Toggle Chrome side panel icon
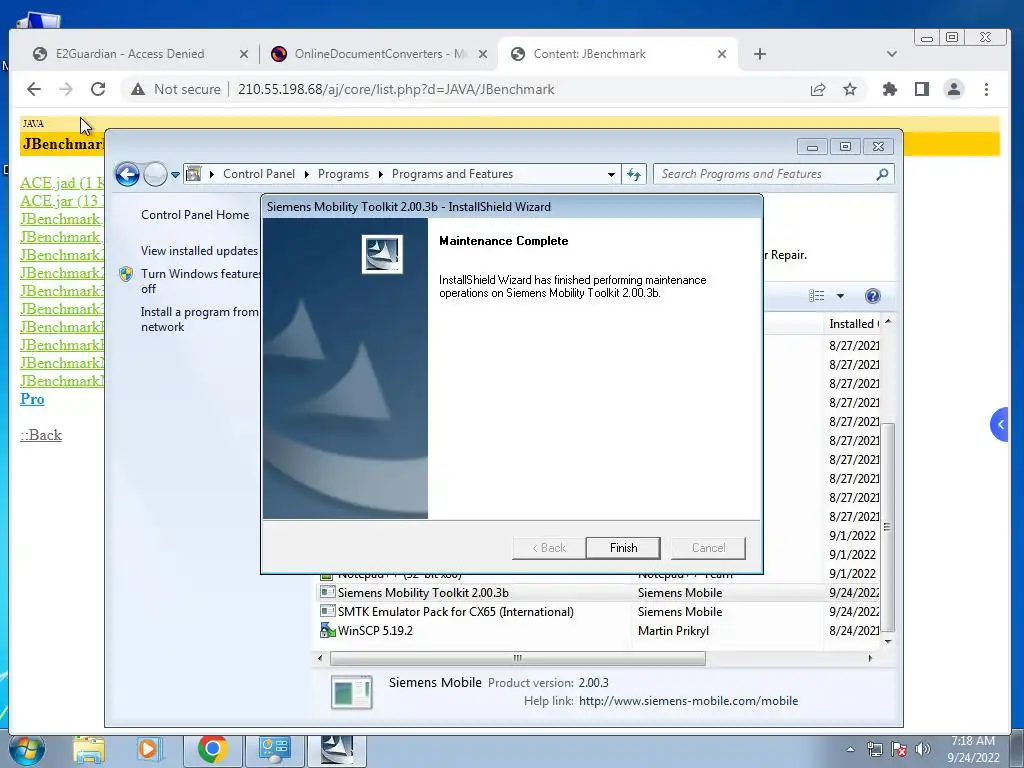The width and height of the screenshot is (1024, 768). click(921, 89)
